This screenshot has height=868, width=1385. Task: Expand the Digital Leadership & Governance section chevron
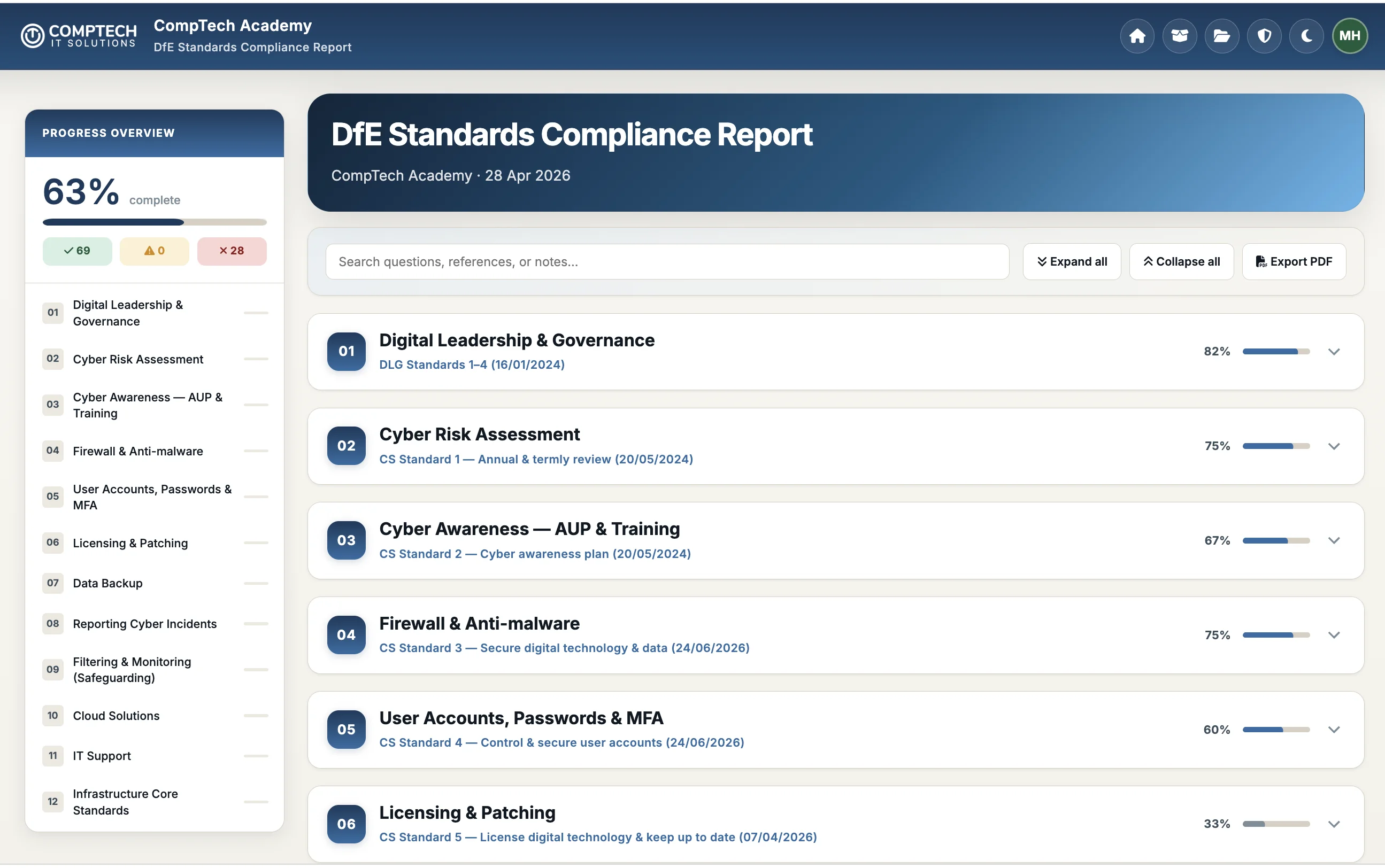(1334, 351)
